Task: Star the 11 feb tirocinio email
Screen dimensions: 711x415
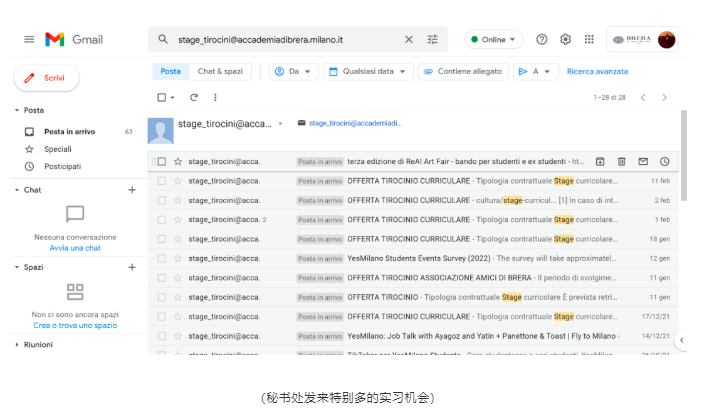Action: pos(178,181)
